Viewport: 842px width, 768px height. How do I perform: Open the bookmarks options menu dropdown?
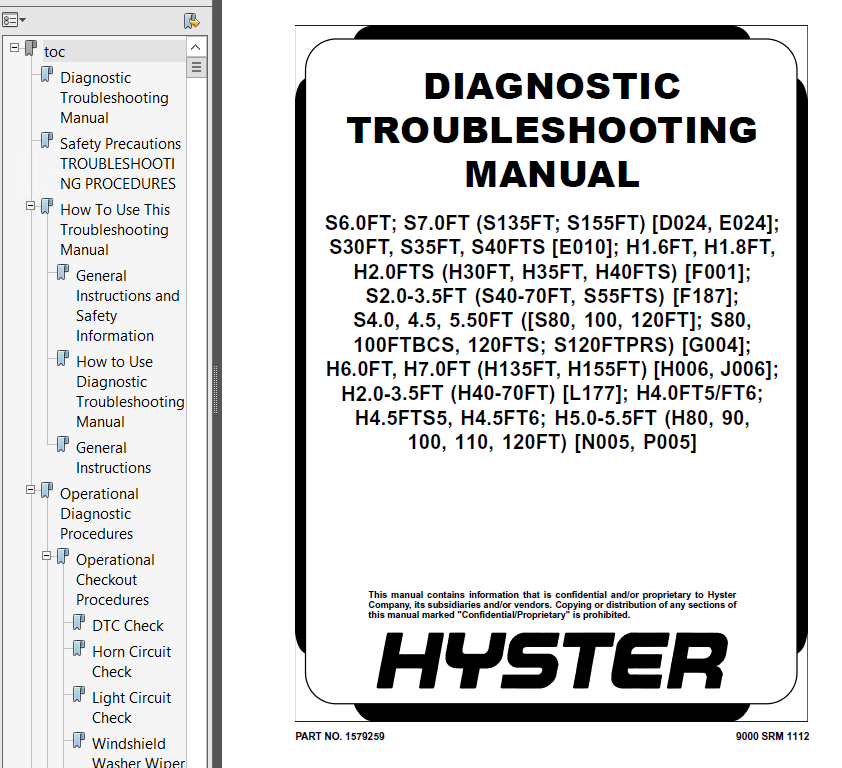pyautogui.click(x=14, y=20)
